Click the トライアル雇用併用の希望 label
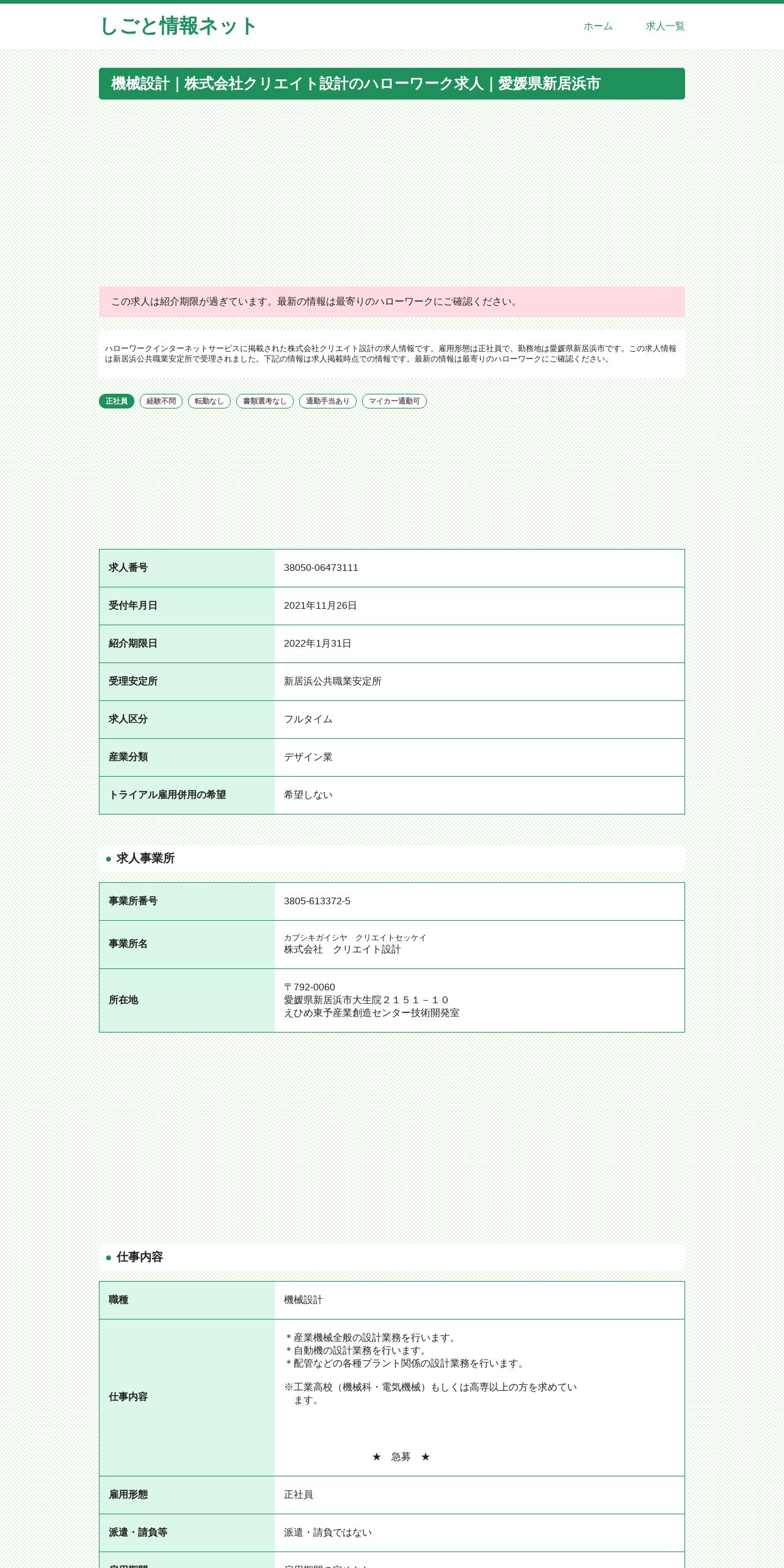Screen dimensions: 784x1568 [167, 795]
